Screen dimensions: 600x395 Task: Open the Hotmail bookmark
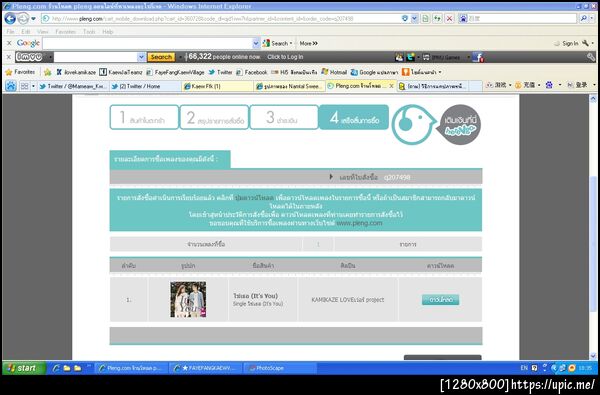click(334, 72)
